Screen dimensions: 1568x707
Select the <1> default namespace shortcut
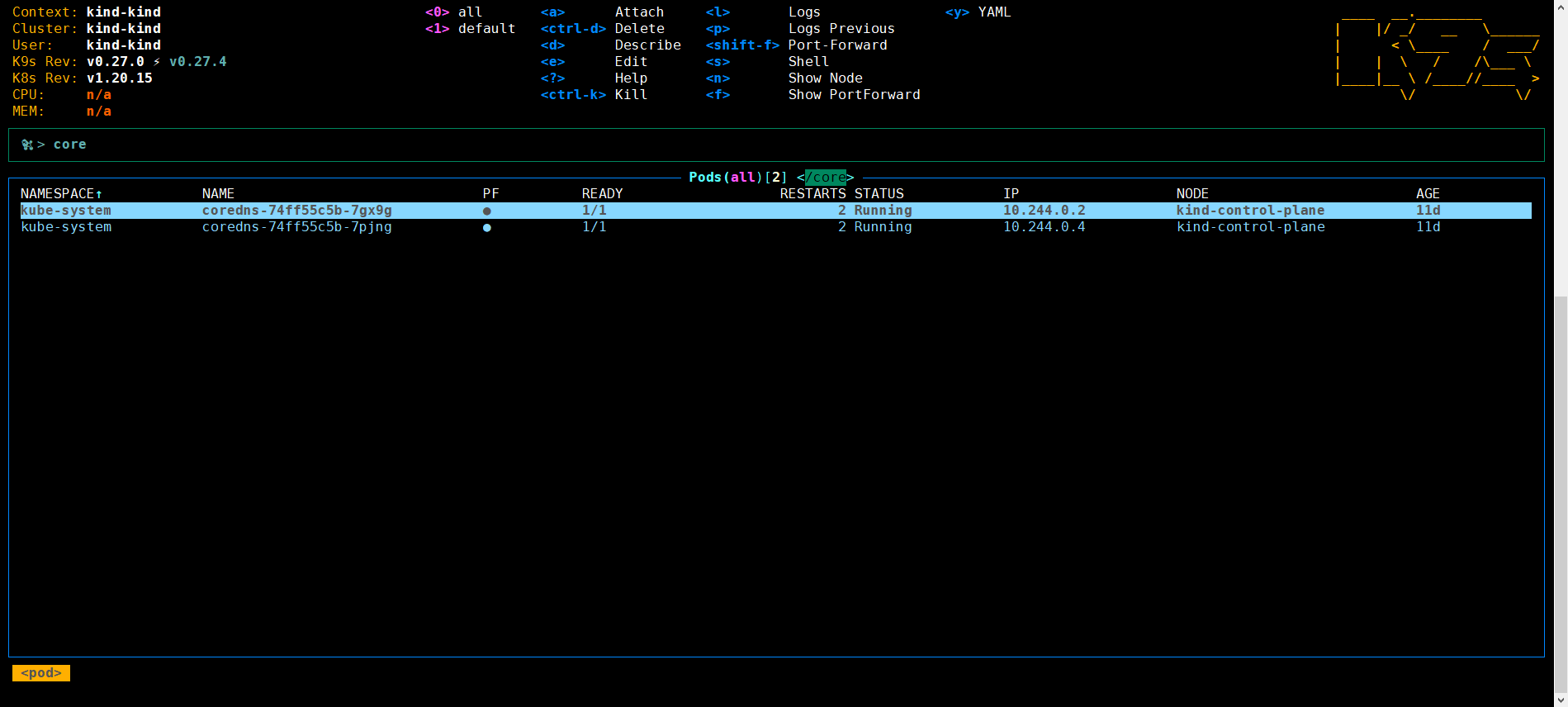(470, 29)
